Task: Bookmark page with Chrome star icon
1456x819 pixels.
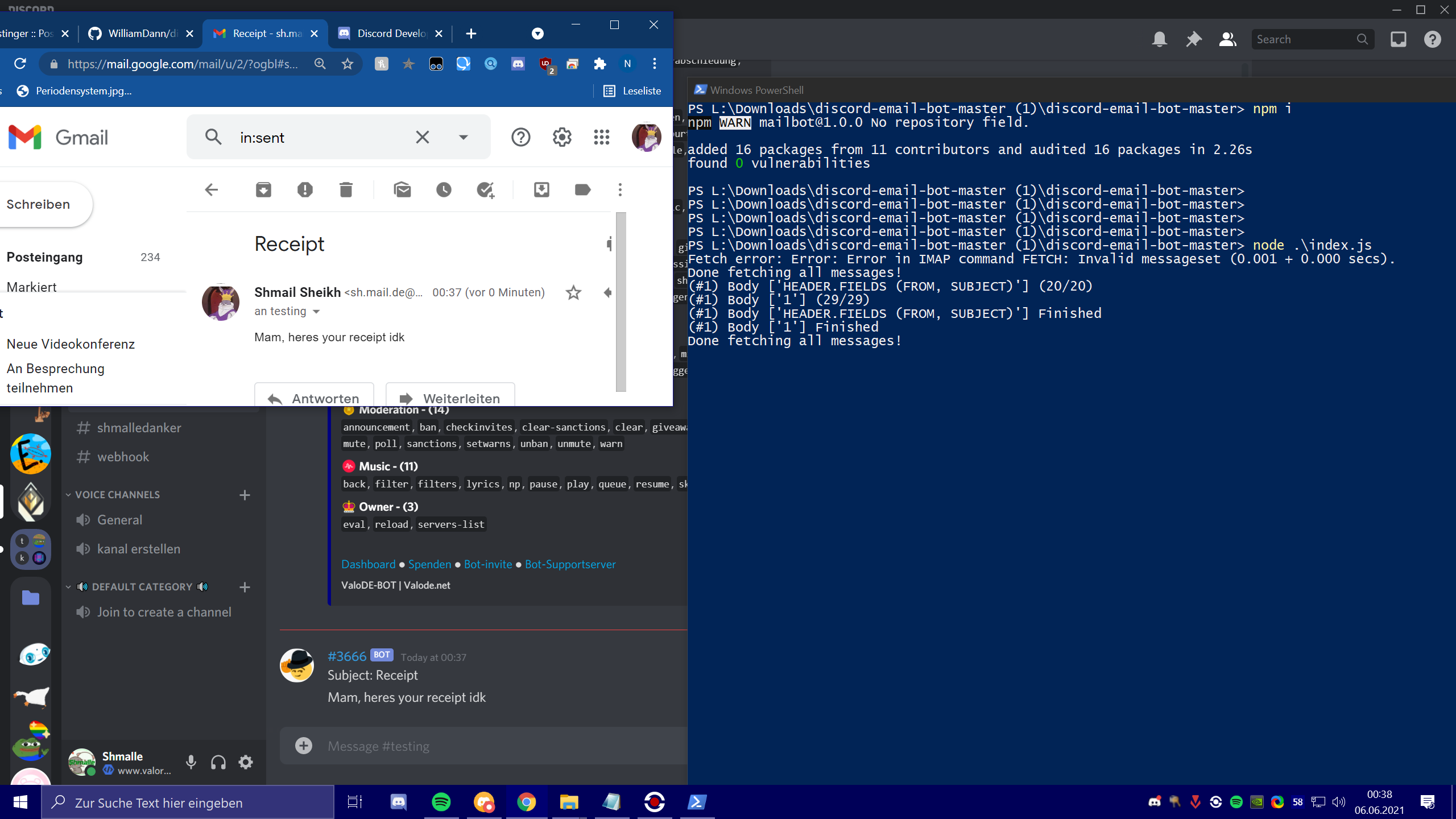Action: pyautogui.click(x=348, y=64)
